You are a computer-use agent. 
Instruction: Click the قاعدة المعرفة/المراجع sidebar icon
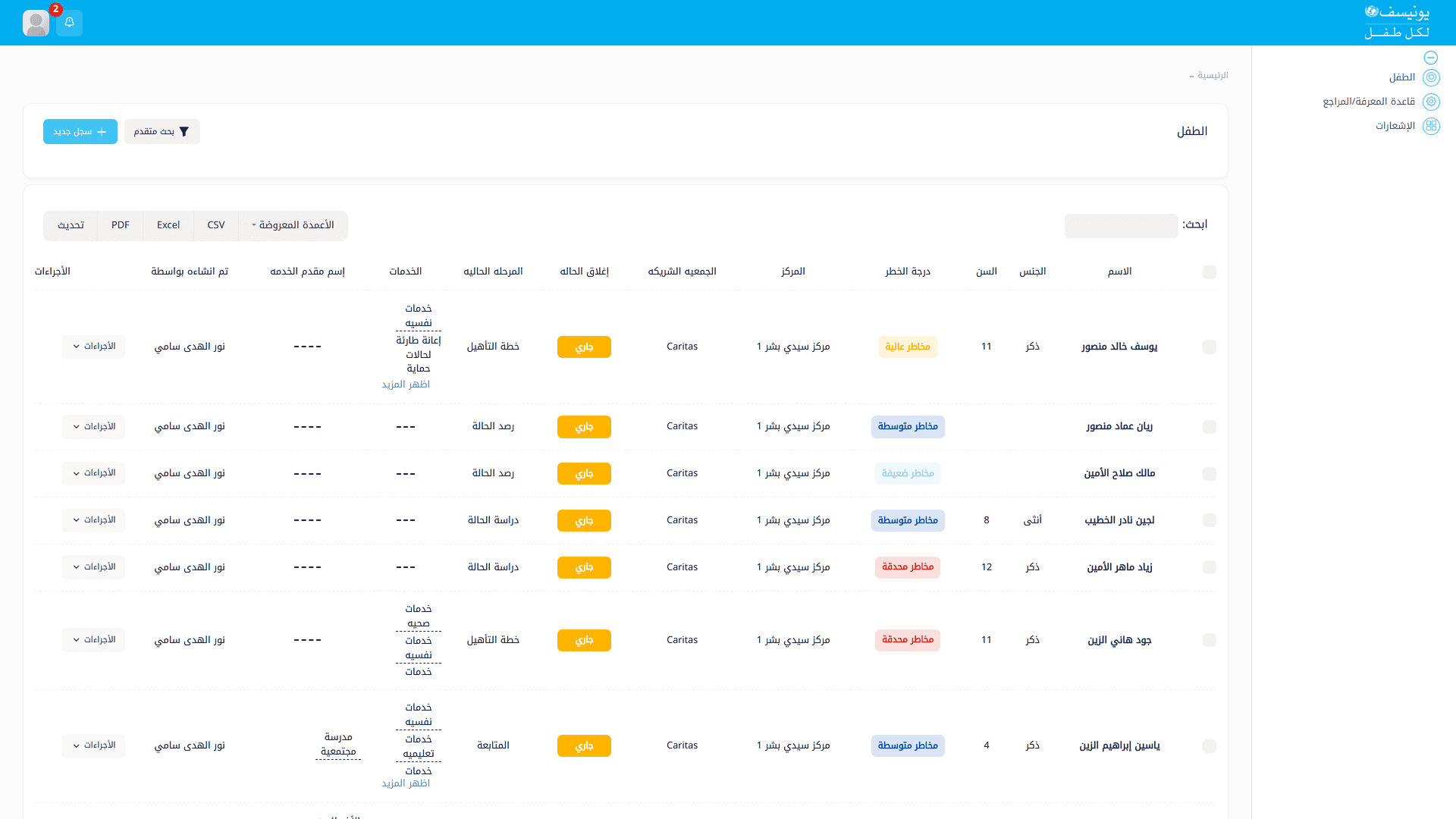tap(1431, 102)
